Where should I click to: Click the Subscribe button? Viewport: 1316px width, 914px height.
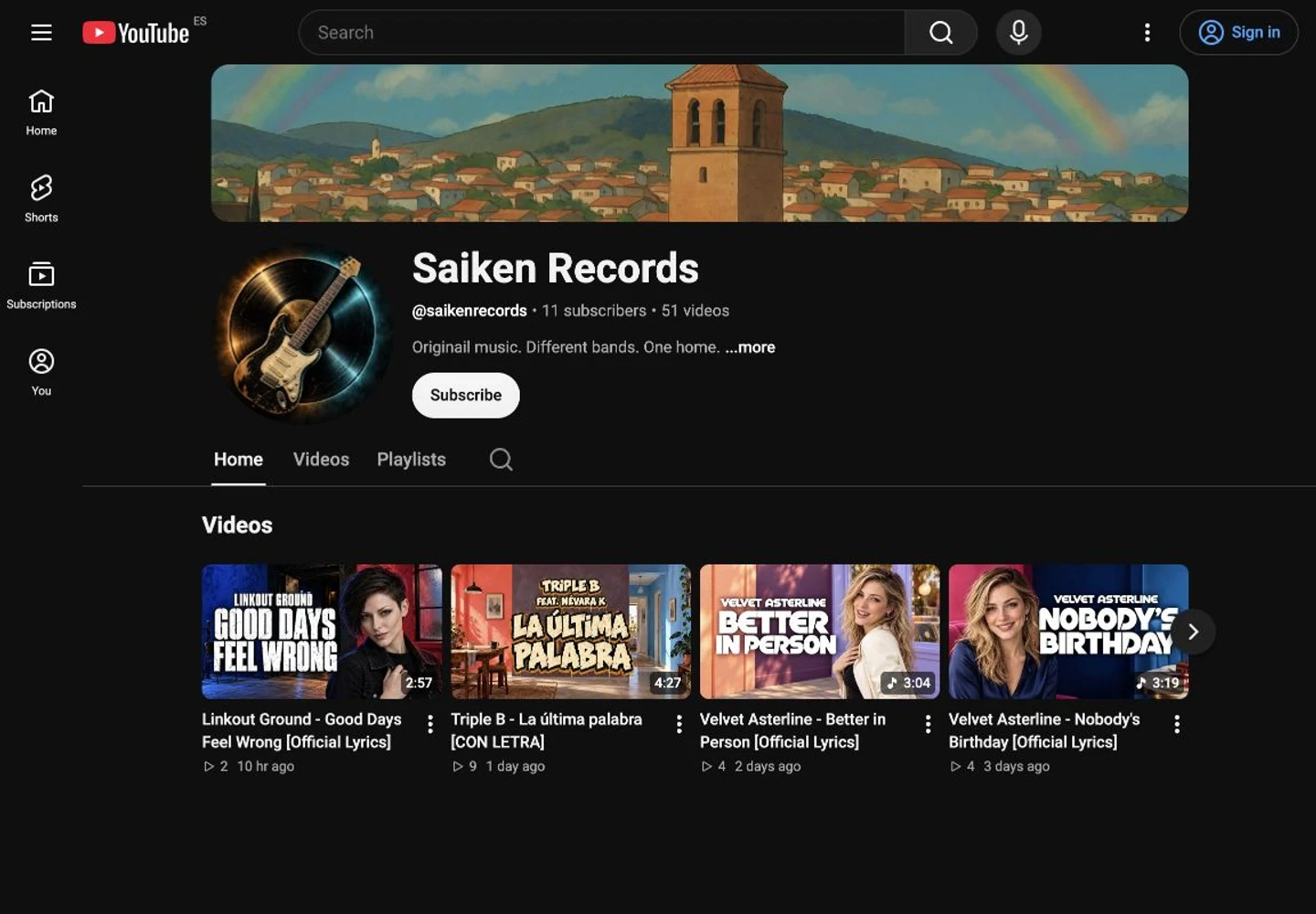click(x=466, y=395)
